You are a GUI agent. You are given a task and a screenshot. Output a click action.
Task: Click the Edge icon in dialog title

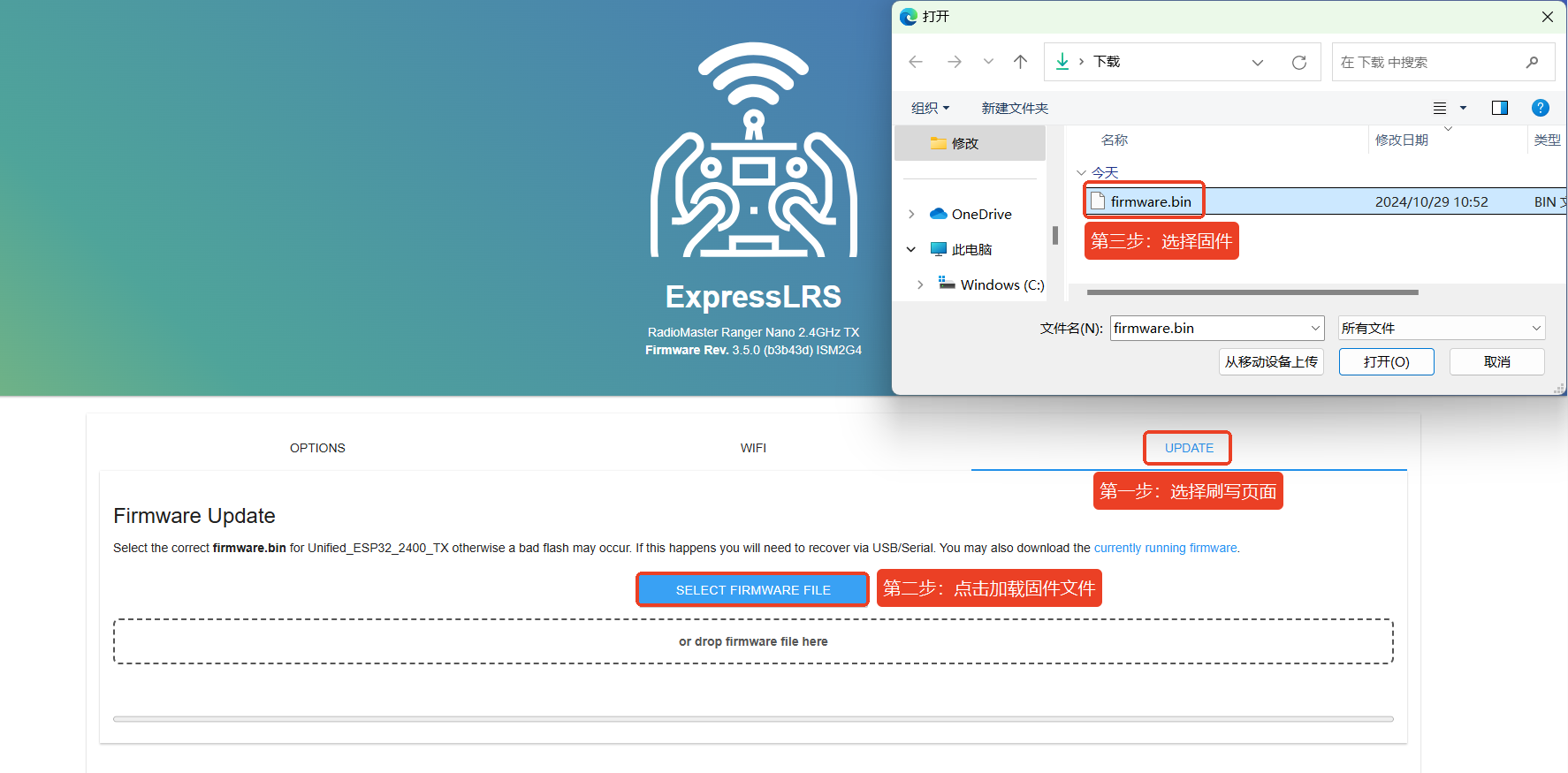(909, 17)
